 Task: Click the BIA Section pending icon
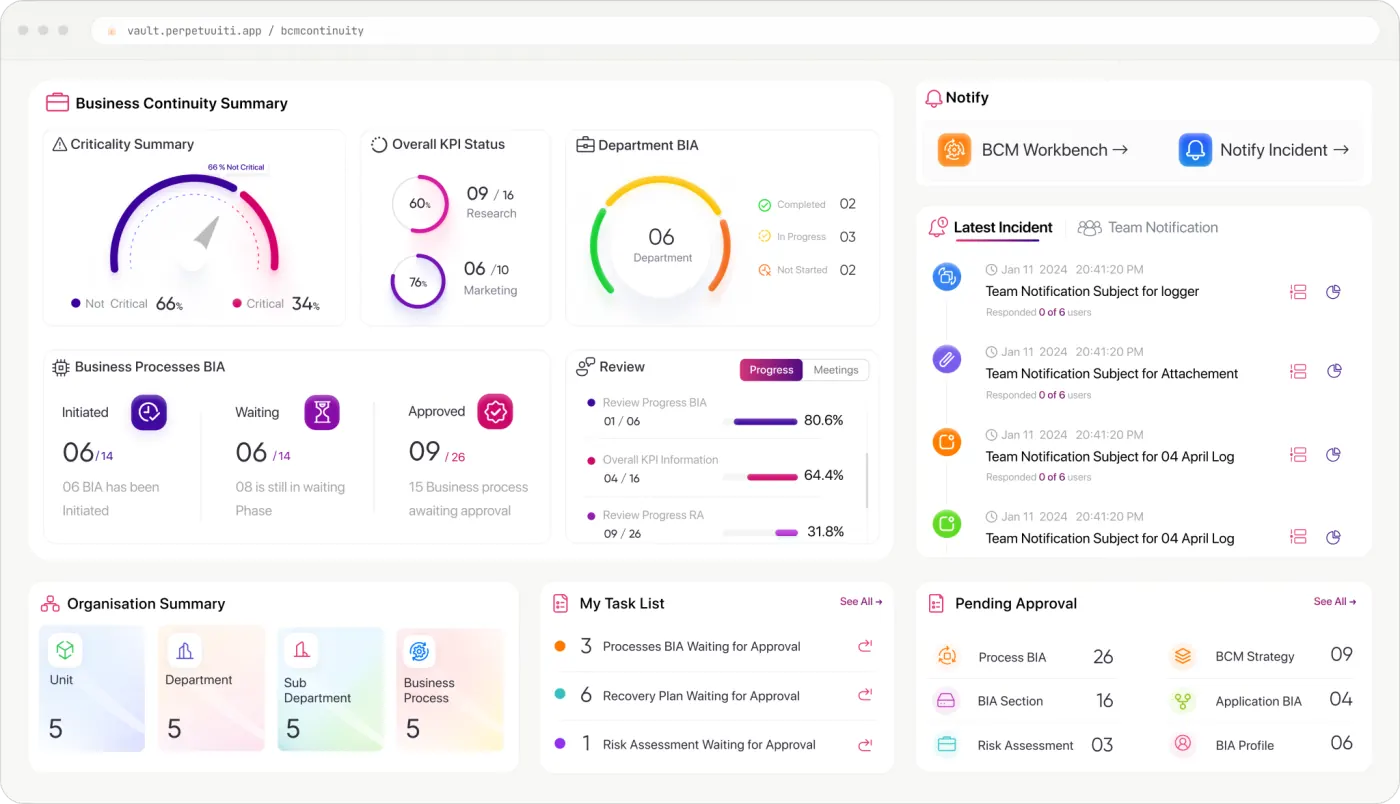[x=946, y=701]
